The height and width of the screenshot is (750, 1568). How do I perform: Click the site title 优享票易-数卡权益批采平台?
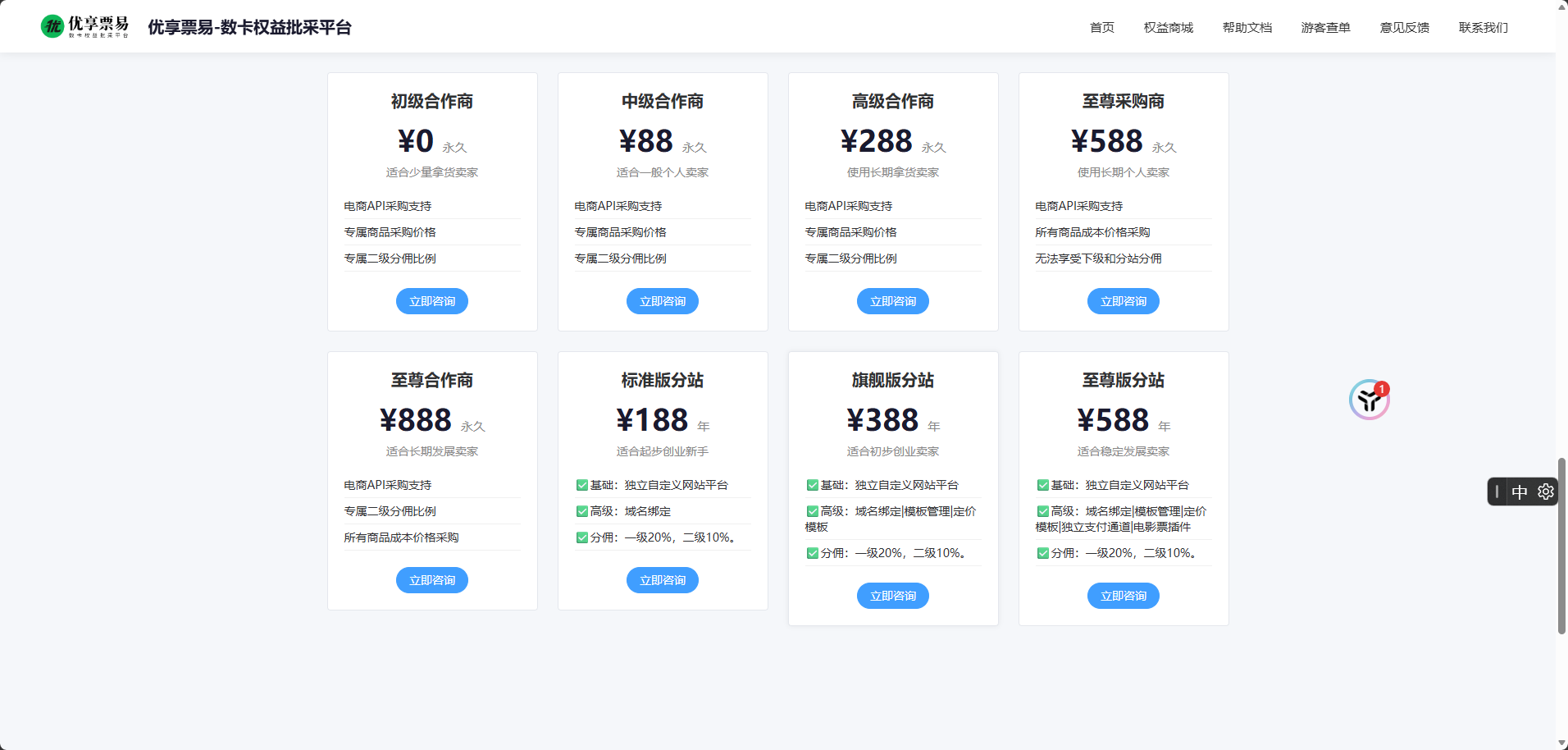(249, 27)
